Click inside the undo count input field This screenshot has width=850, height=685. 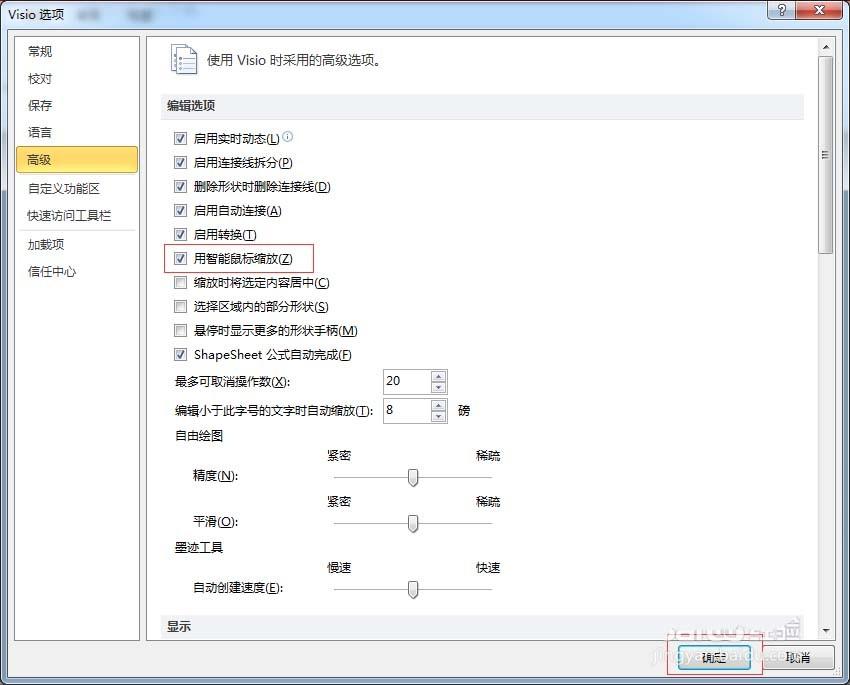click(x=405, y=381)
